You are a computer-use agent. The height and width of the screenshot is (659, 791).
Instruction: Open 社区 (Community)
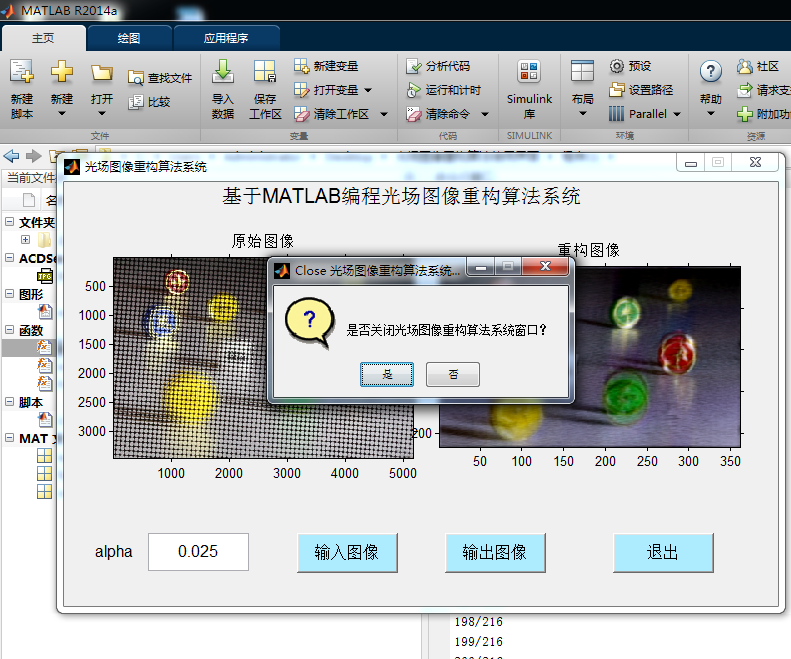tap(758, 66)
